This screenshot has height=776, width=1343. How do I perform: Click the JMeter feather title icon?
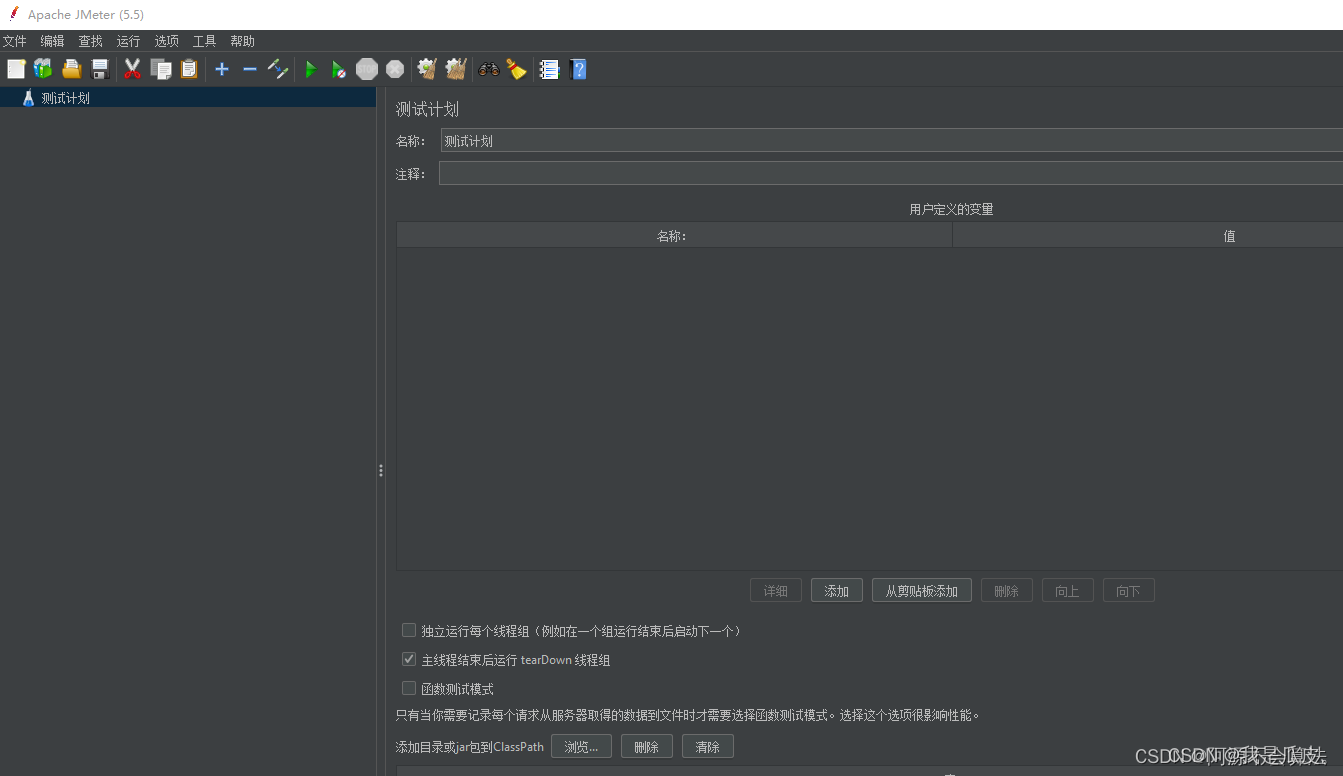[x=13, y=14]
